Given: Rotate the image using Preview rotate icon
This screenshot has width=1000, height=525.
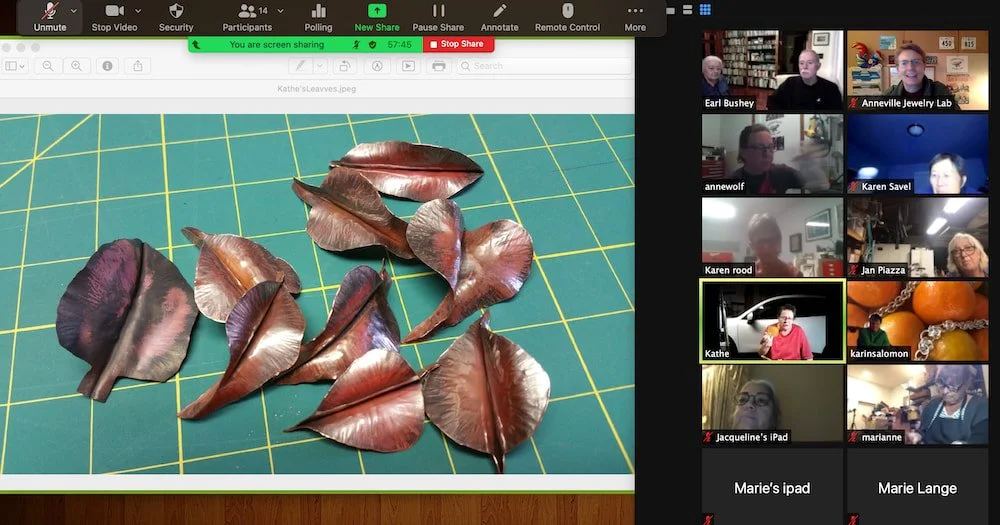Looking at the screenshot, I should [344, 66].
